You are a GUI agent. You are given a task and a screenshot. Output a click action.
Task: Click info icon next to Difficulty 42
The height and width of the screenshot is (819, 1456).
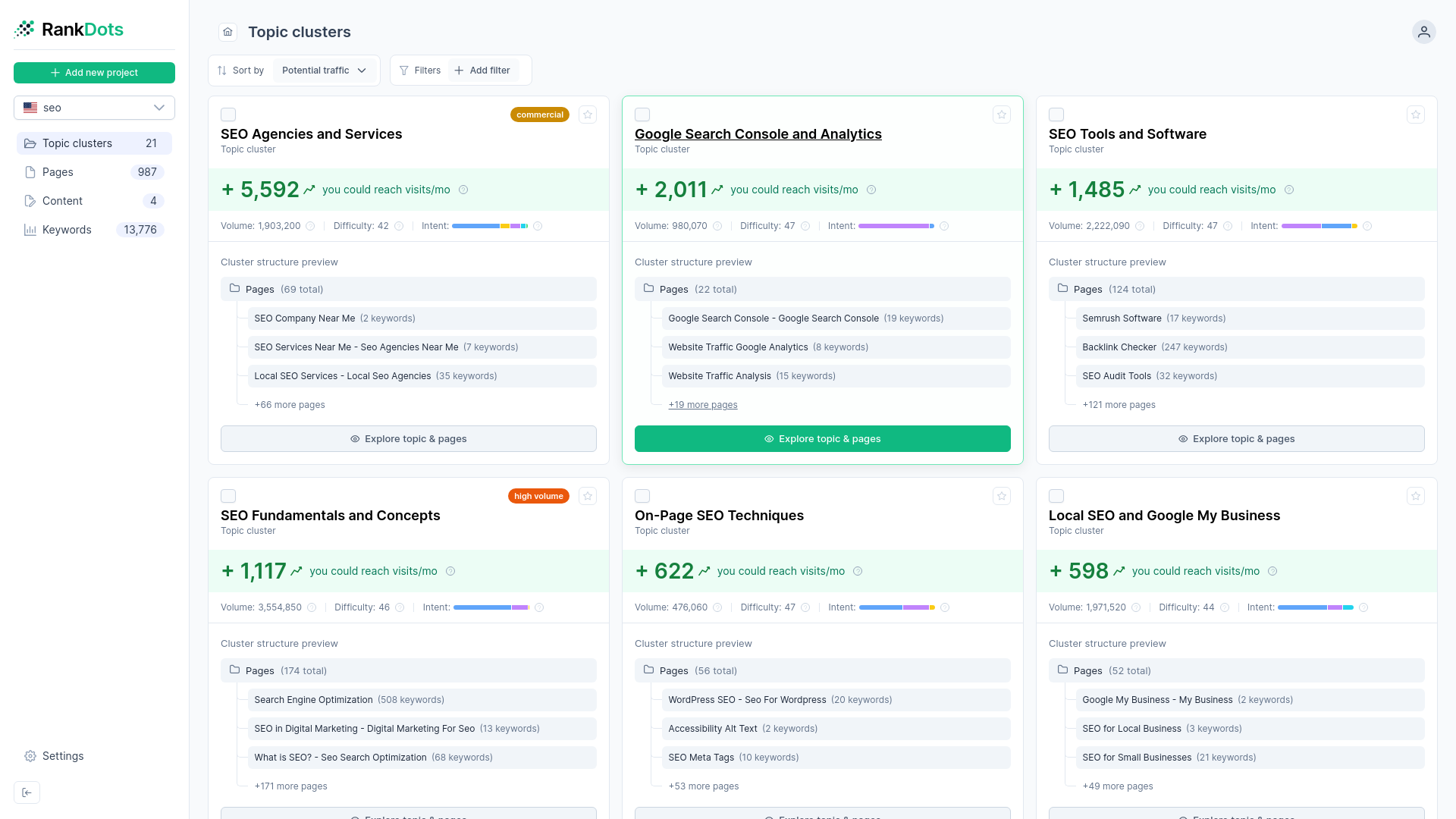pyautogui.click(x=399, y=226)
